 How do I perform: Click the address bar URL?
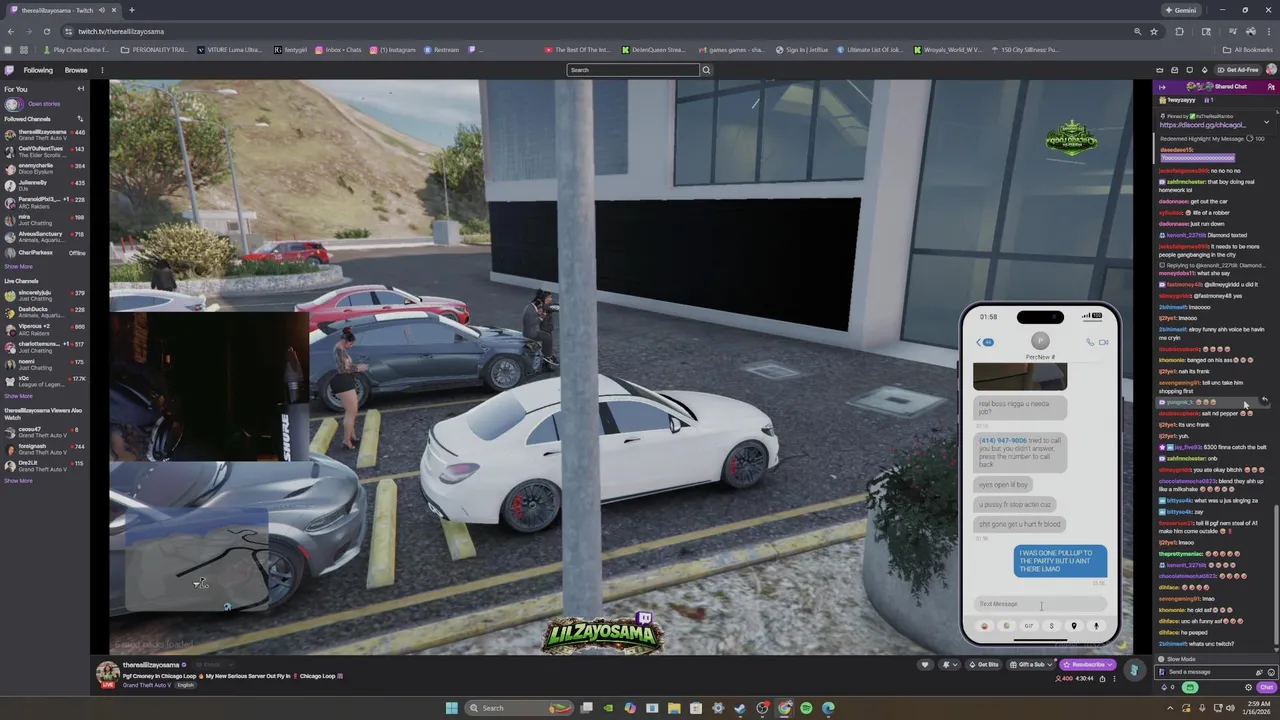coord(121,31)
